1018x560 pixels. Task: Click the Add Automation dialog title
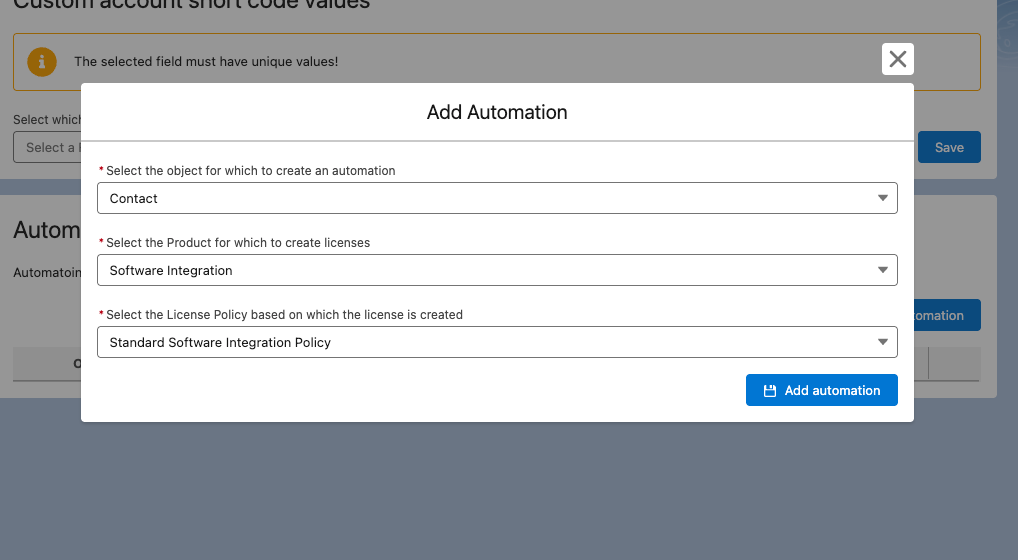497,112
